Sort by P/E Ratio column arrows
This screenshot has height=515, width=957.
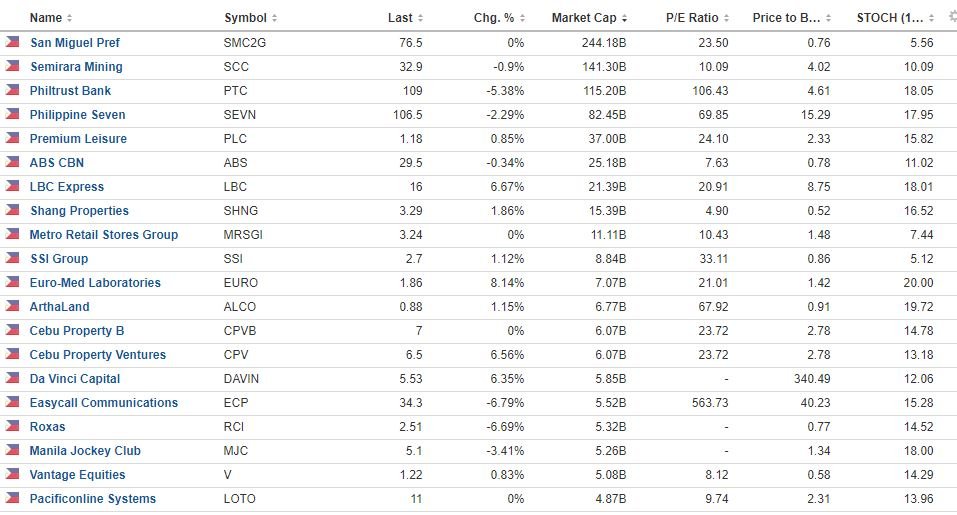[x=726, y=18]
